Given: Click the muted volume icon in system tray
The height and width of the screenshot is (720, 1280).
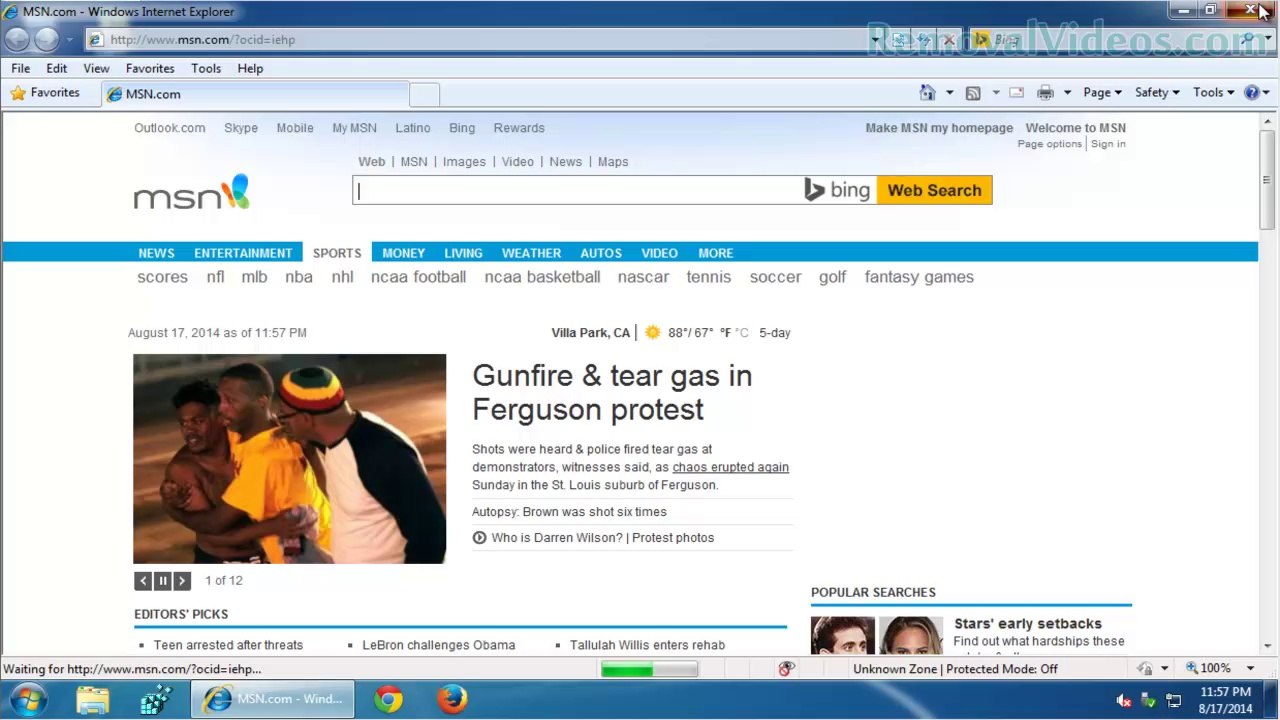Looking at the screenshot, I should [x=1124, y=700].
